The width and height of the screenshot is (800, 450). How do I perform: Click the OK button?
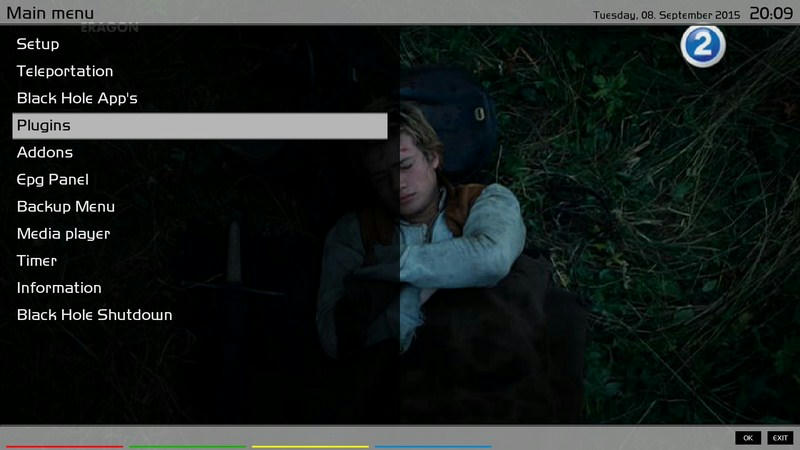tap(748, 438)
